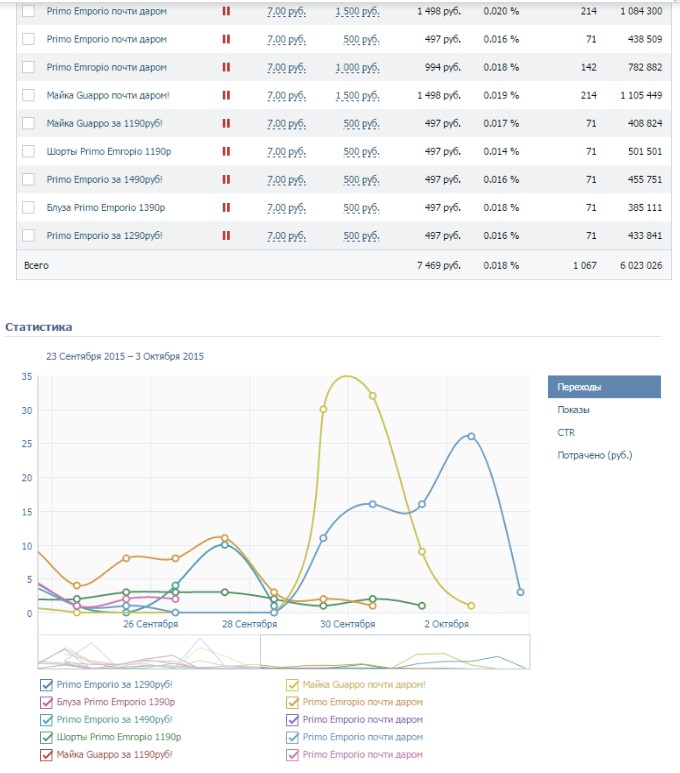Screen dimensions: 680x773
Task: Click status icon of Майка Guappo за 1190руб!
Action: click(x=226, y=123)
